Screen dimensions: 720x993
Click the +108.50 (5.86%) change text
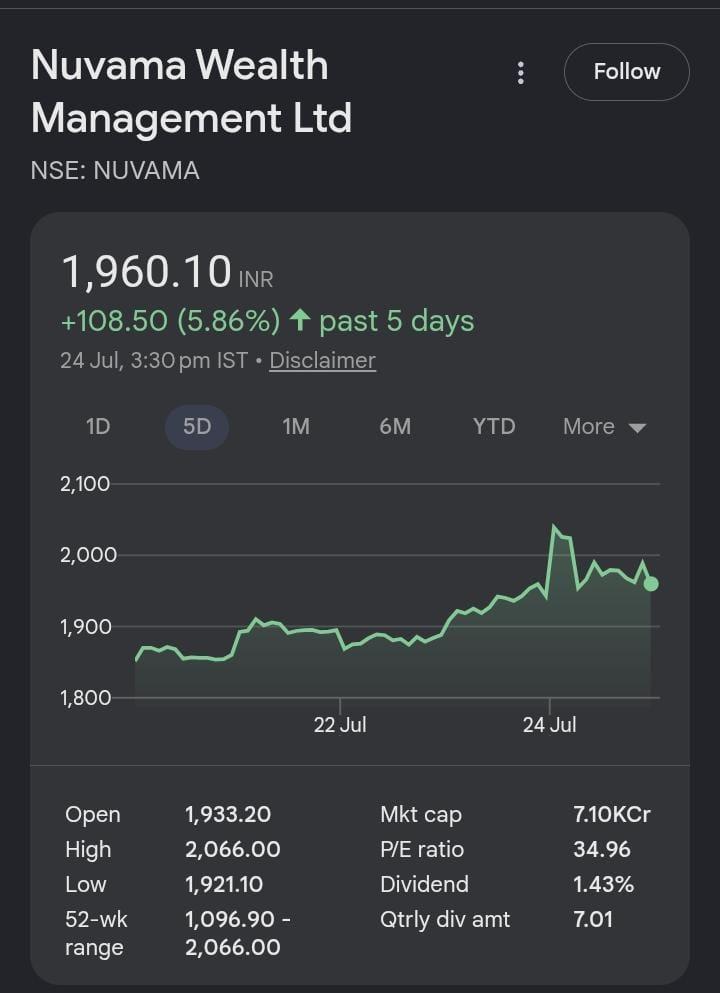pos(170,321)
